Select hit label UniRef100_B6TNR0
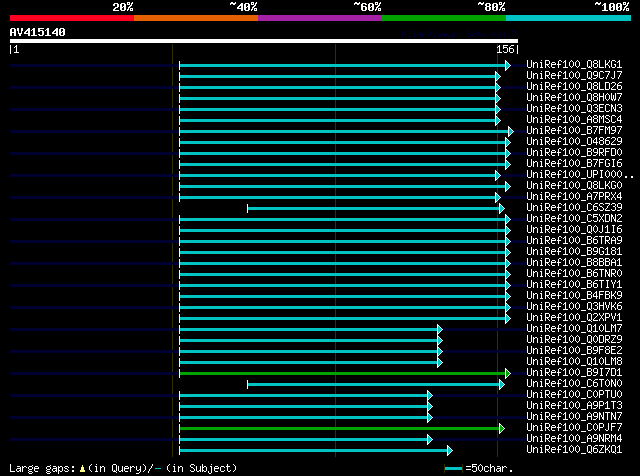Screen dimensions: 640x476 pyautogui.click(x=574, y=274)
